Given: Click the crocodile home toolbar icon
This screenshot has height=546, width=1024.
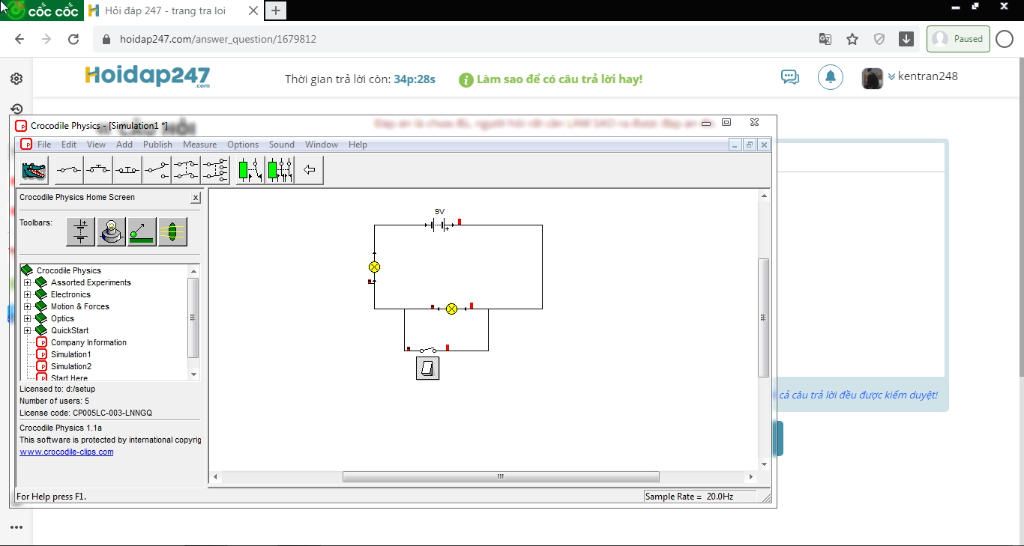Looking at the screenshot, I should point(34,171).
